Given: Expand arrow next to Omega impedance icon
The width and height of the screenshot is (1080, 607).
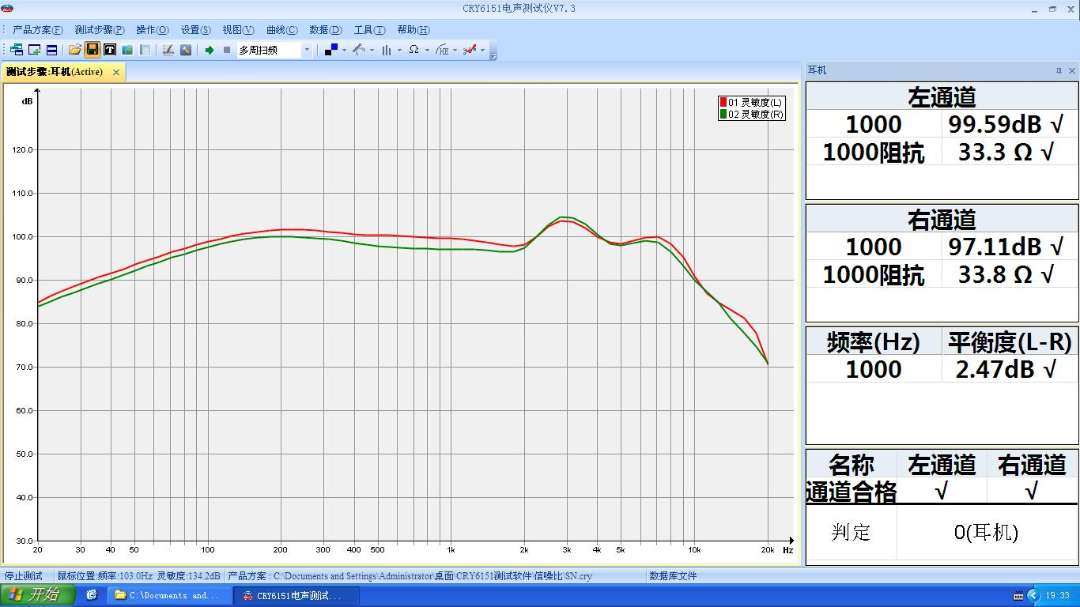Looking at the screenshot, I should [x=427, y=50].
